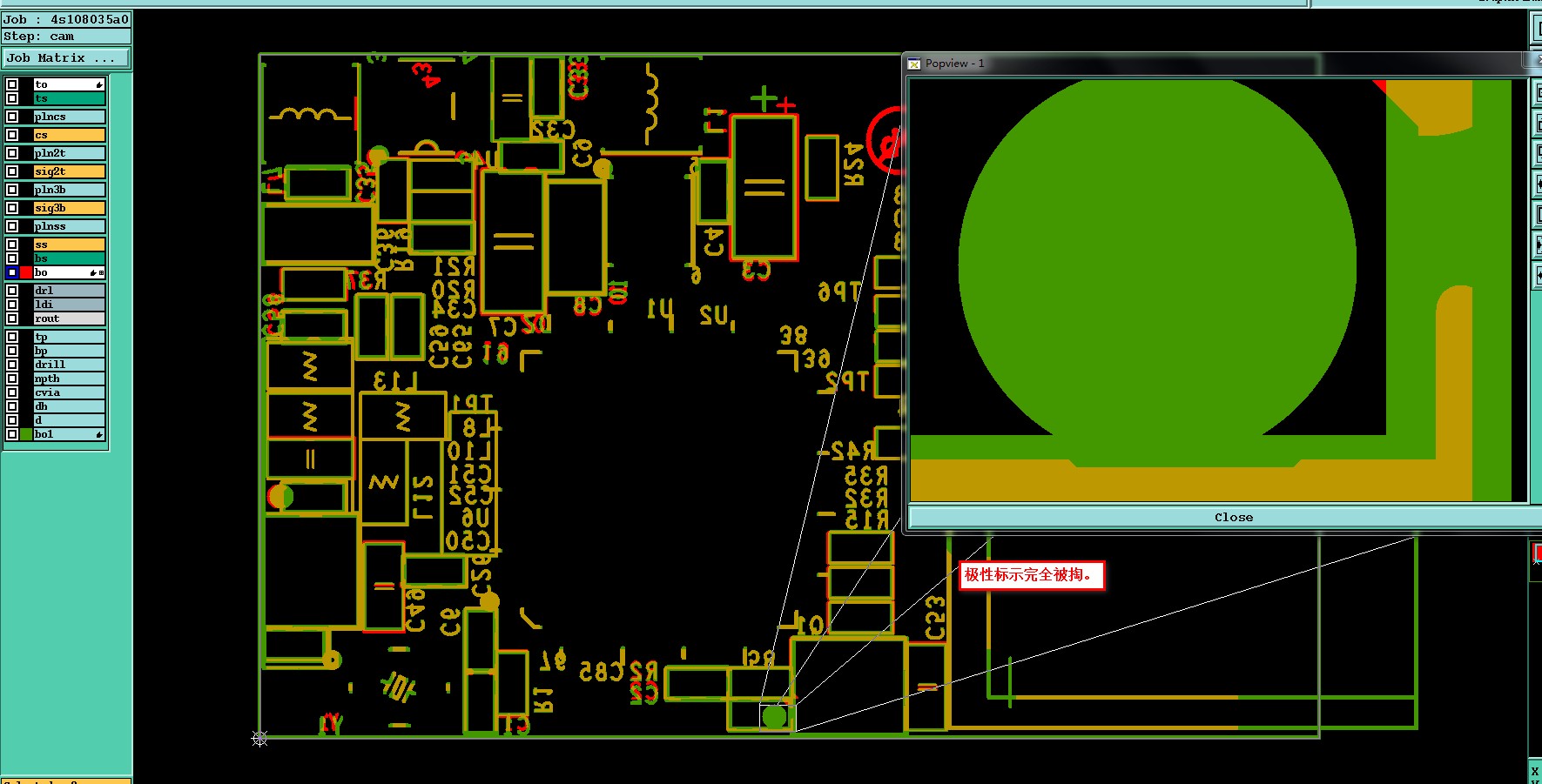The width and height of the screenshot is (1542, 784).
Task: Click the pointing-hand affected icon on the 'to' layer
Action: [99, 84]
